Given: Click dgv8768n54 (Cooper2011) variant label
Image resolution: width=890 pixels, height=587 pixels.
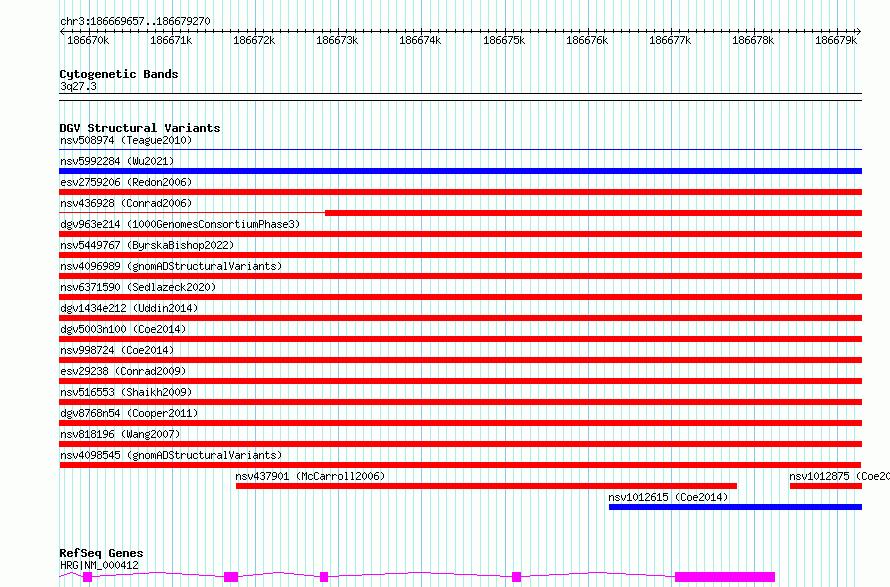Looking at the screenshot, I should click(129, 413).
